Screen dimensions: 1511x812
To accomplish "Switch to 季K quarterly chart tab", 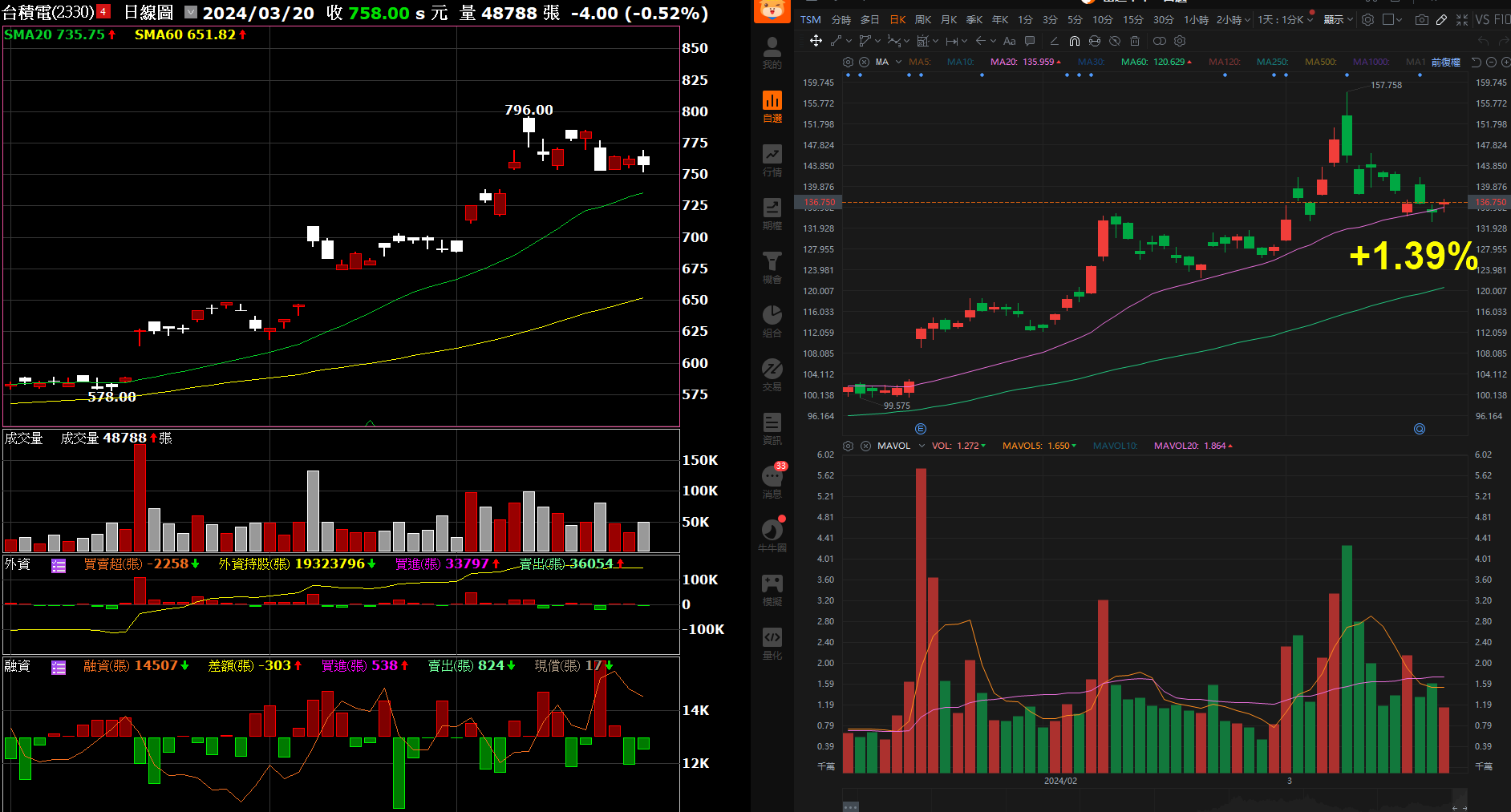I will click(x=974, y=19).
